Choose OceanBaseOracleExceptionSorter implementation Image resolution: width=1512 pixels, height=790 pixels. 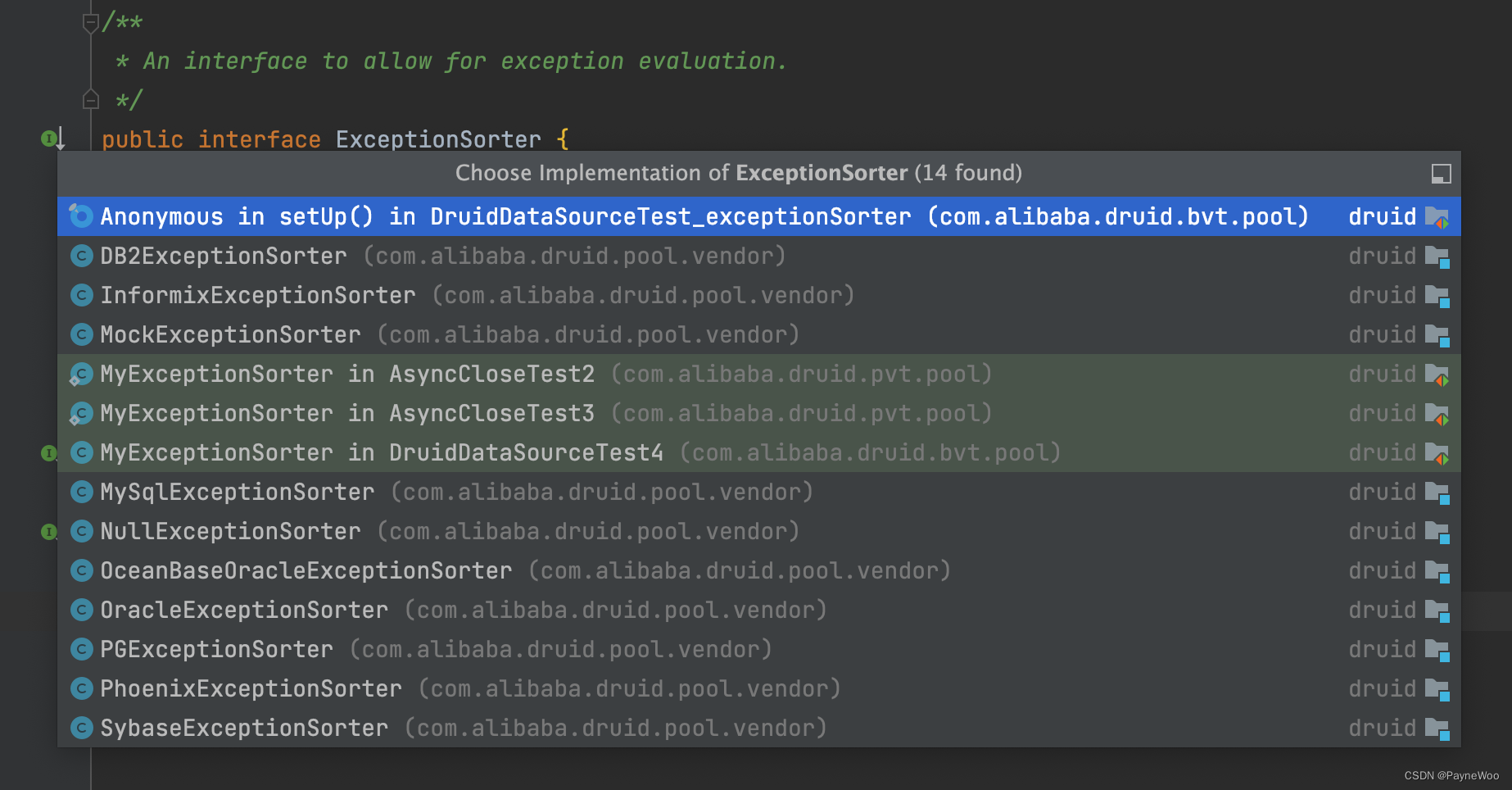click(x=758, y=570)
